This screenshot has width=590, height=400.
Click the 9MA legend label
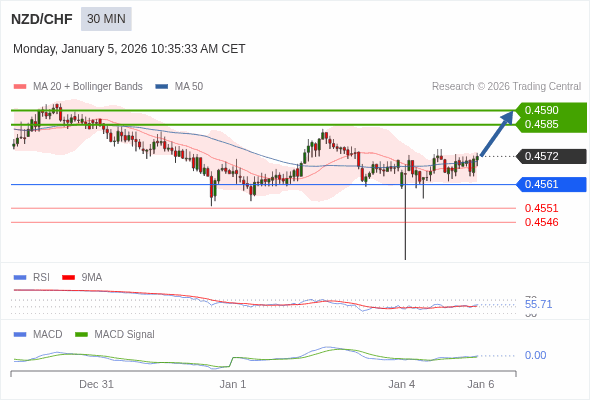(x=92, y=278)
